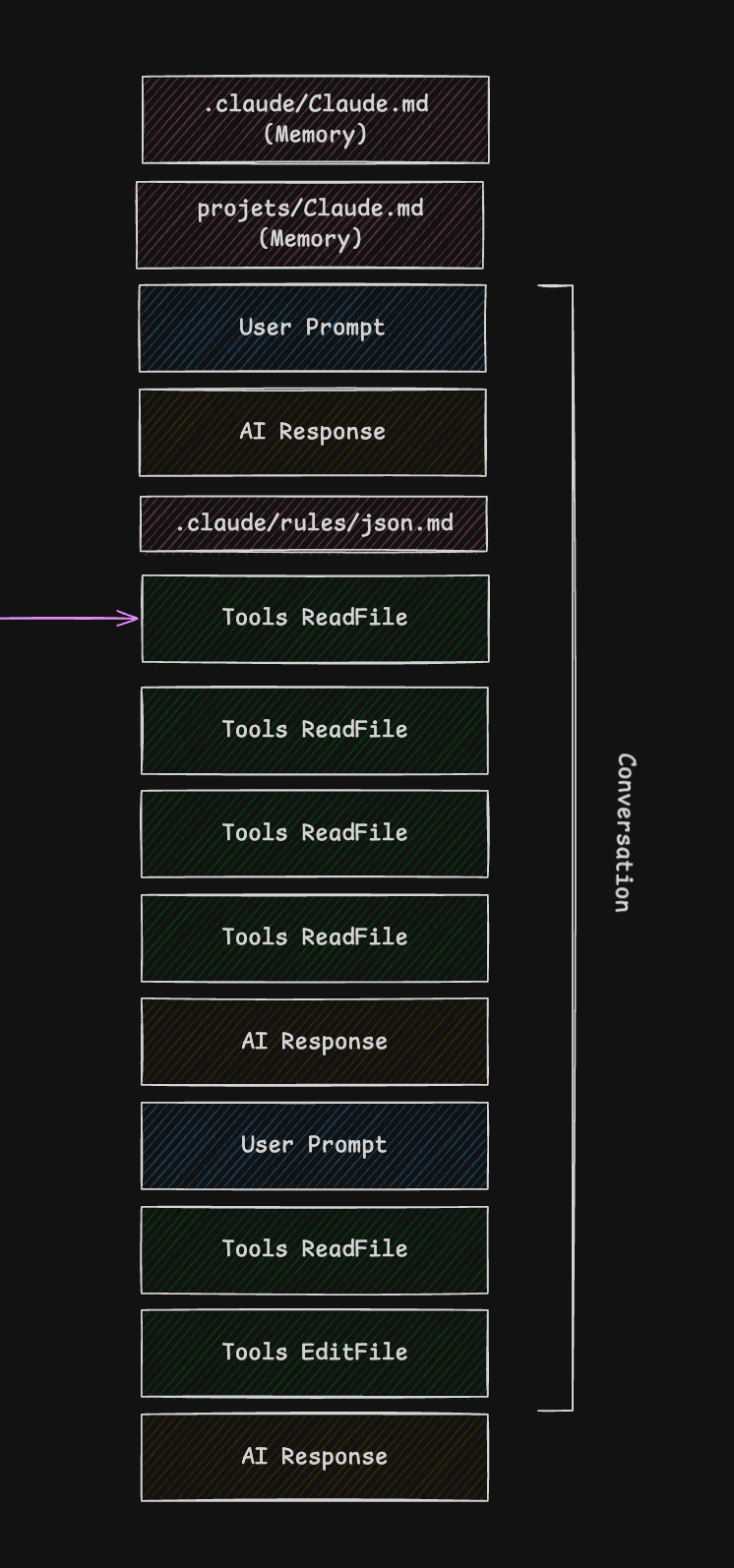Select the second Tools ReadFile box
This screenshot has height=1568, width=734.
coord(314,730)
